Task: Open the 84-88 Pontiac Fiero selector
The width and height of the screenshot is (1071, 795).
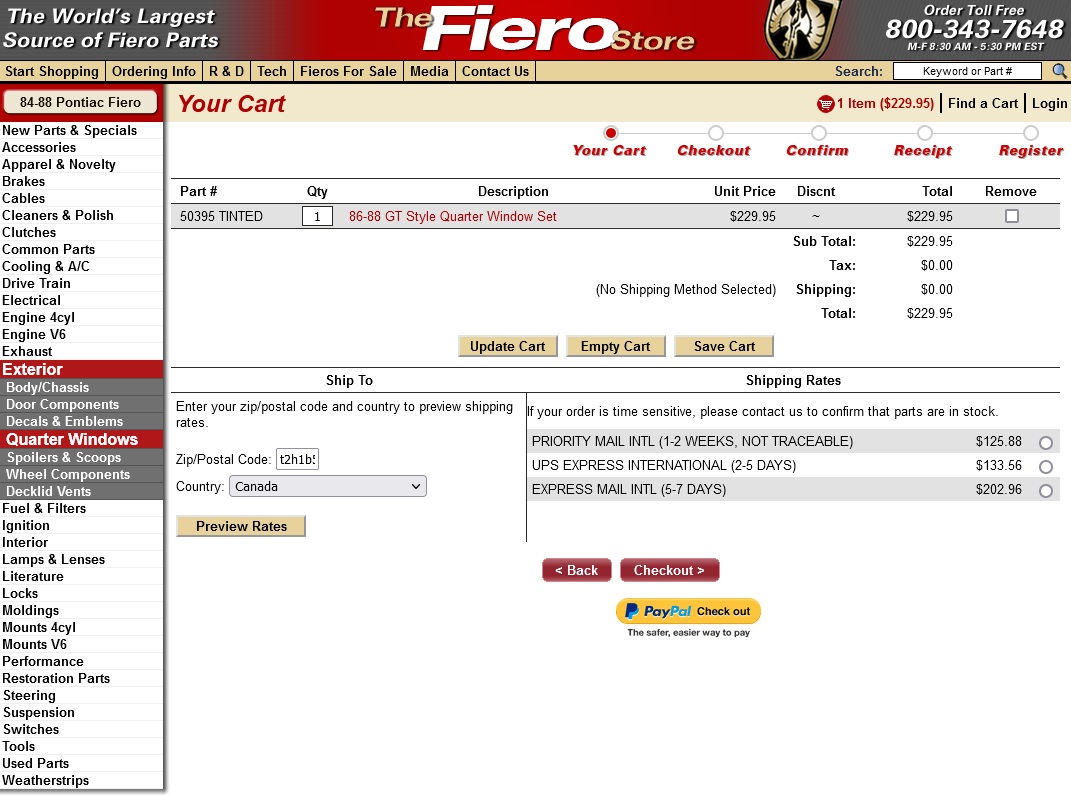Action: tap(80, 102)
